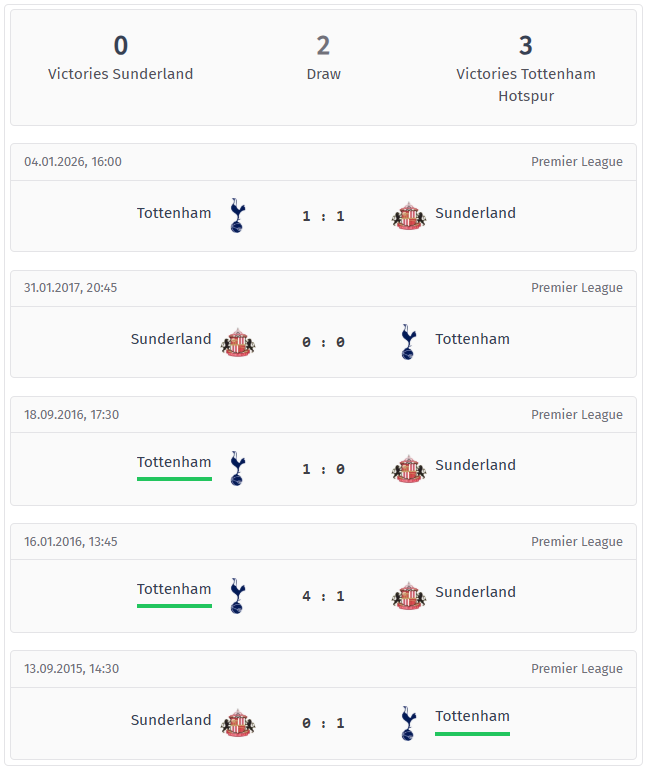Screen dimensions: 649x772
Task: Click Tottenham crest in 13.09.2015 match
Action: 408,722
